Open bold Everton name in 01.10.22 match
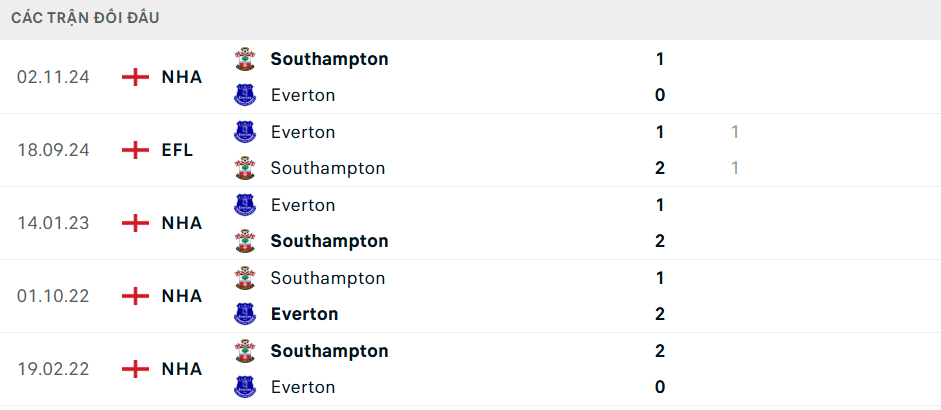 point(304,314)
